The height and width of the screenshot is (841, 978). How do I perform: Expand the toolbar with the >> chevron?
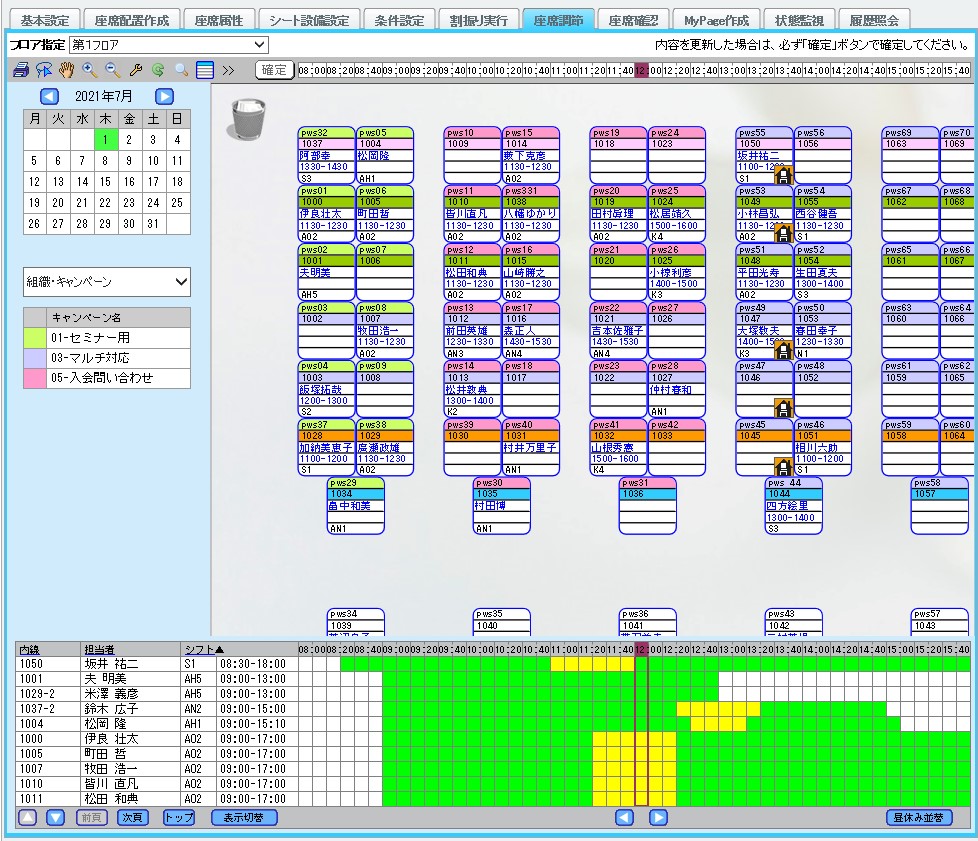(x=228, y=70)
